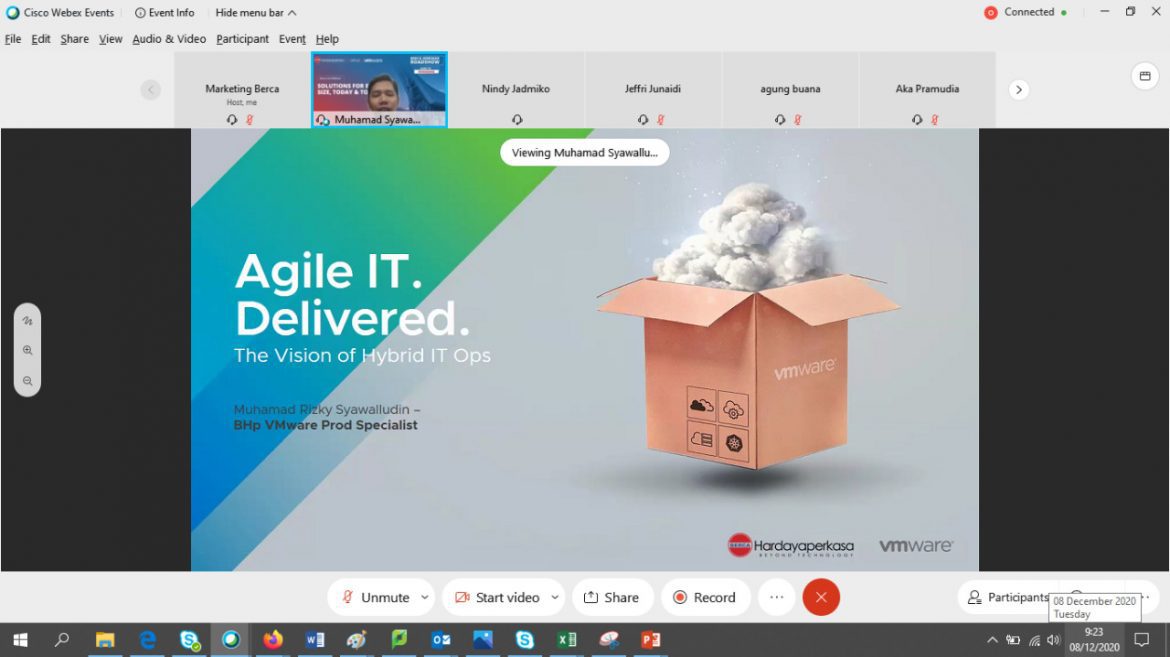Click Jeffri Junaidi's muted microphone icon
Viewport: 1170px width, 657px height.
tap(660, 119)
